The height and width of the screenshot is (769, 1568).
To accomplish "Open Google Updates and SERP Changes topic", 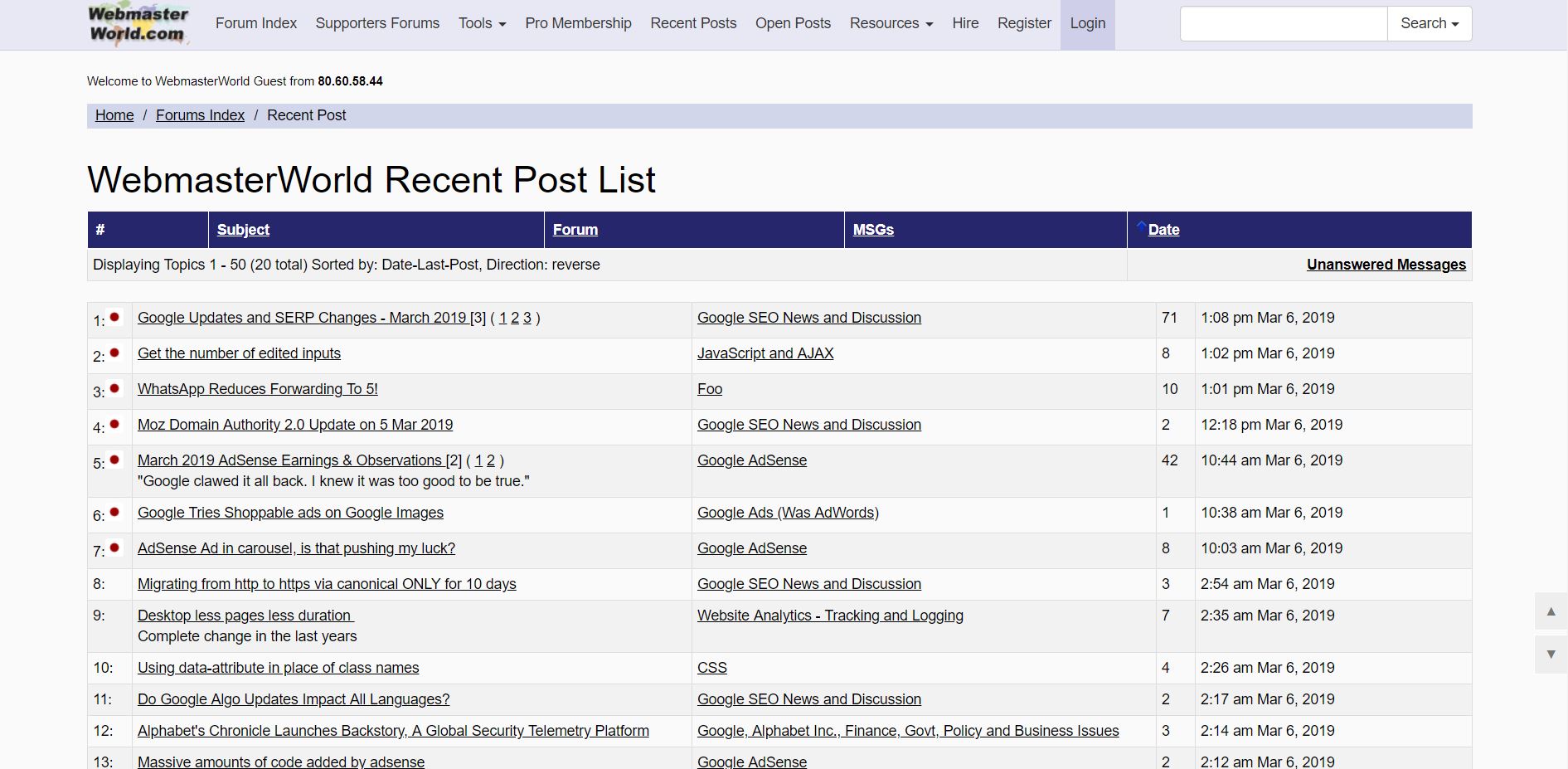I will [302, 318].
